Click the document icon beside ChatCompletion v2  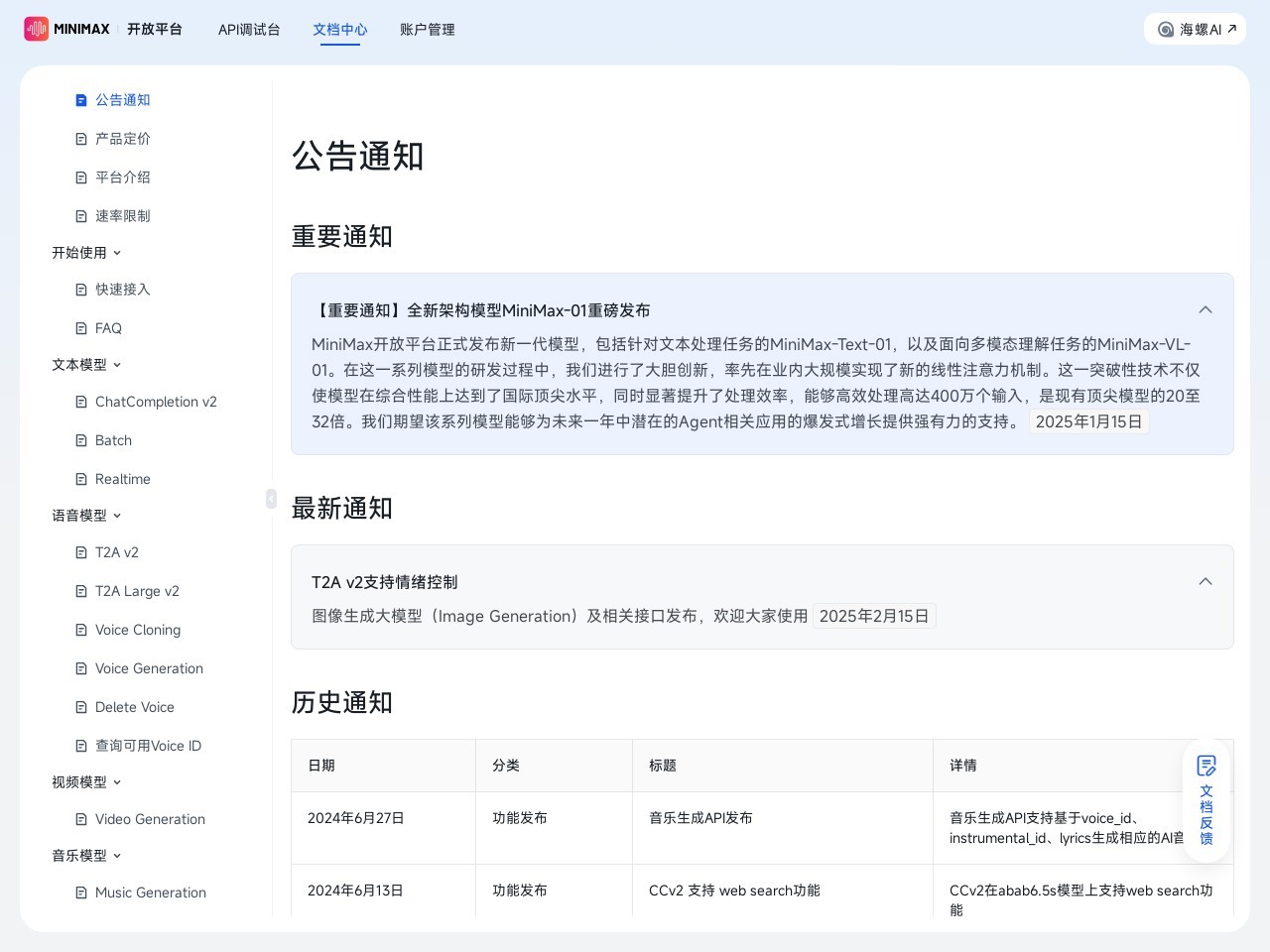pos(81,402)
